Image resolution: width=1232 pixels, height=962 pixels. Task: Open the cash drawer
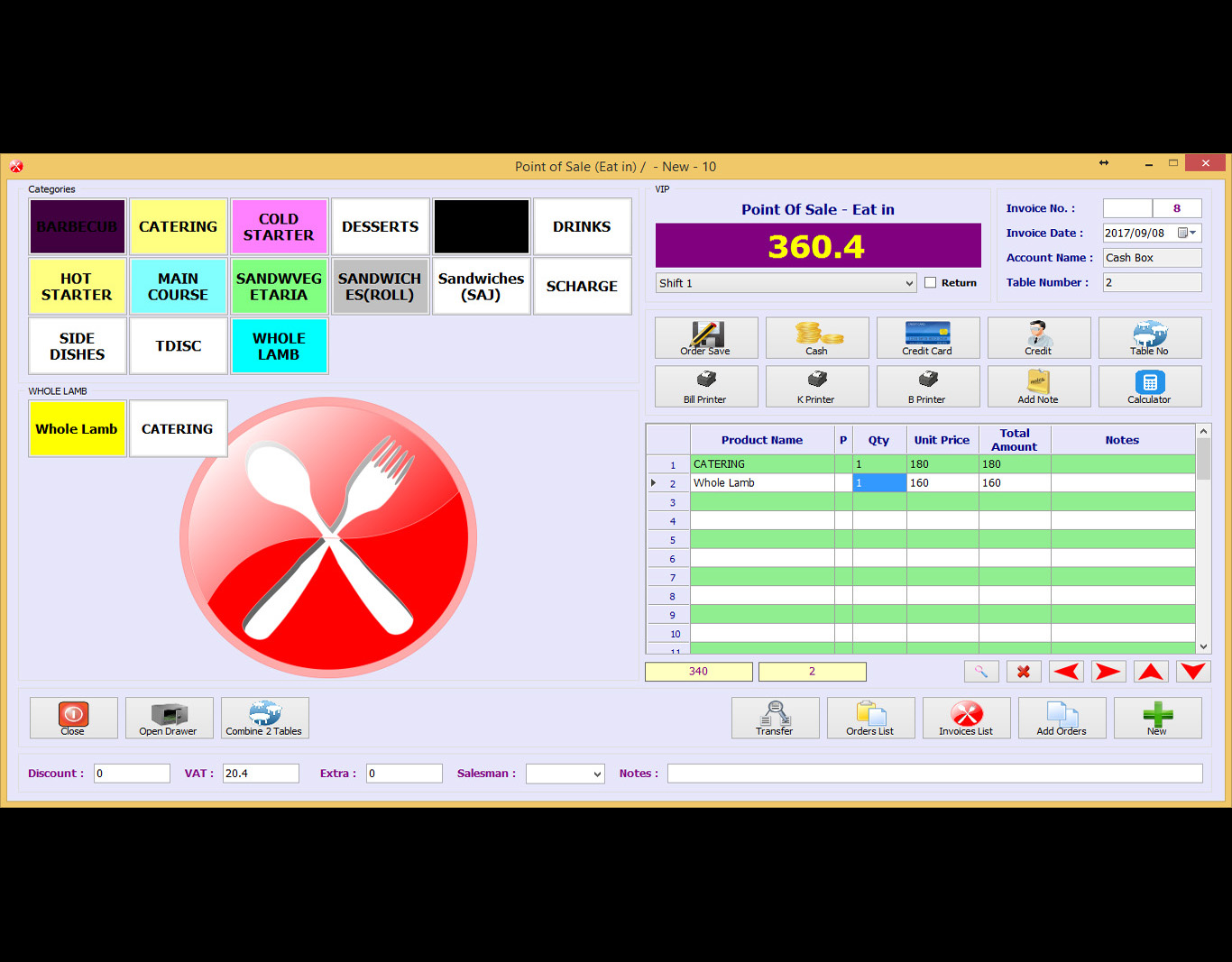click(x=169, y=718)
